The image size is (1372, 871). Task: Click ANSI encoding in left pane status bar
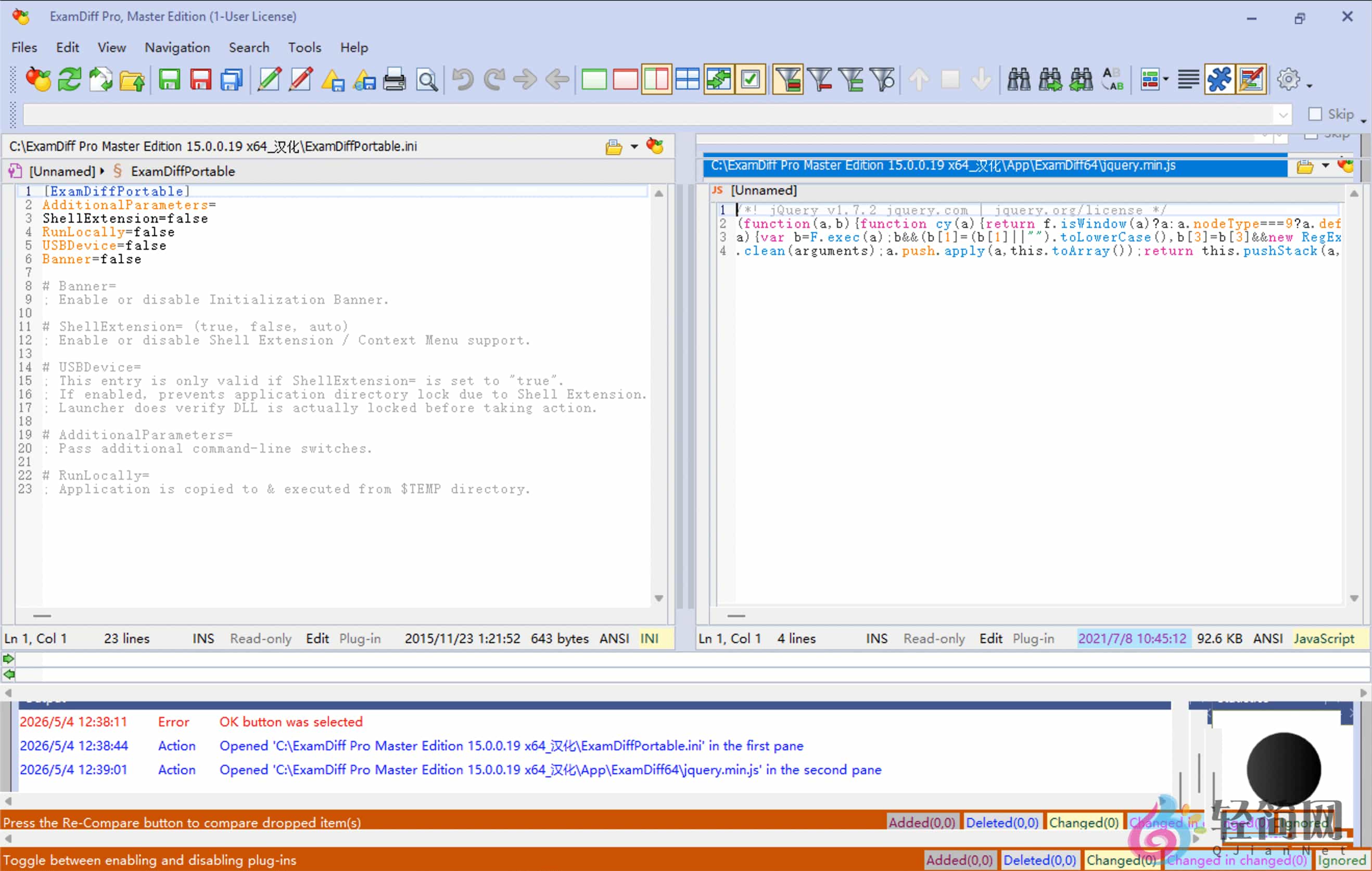614,638
